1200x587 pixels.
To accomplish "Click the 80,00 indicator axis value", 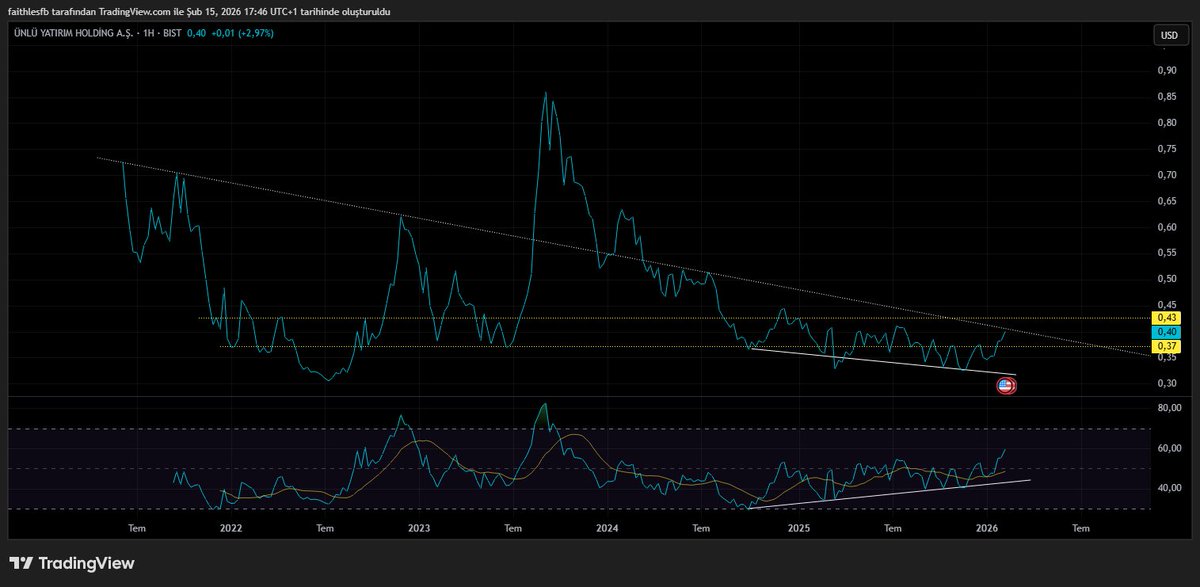I will (x=1169, y=408).
